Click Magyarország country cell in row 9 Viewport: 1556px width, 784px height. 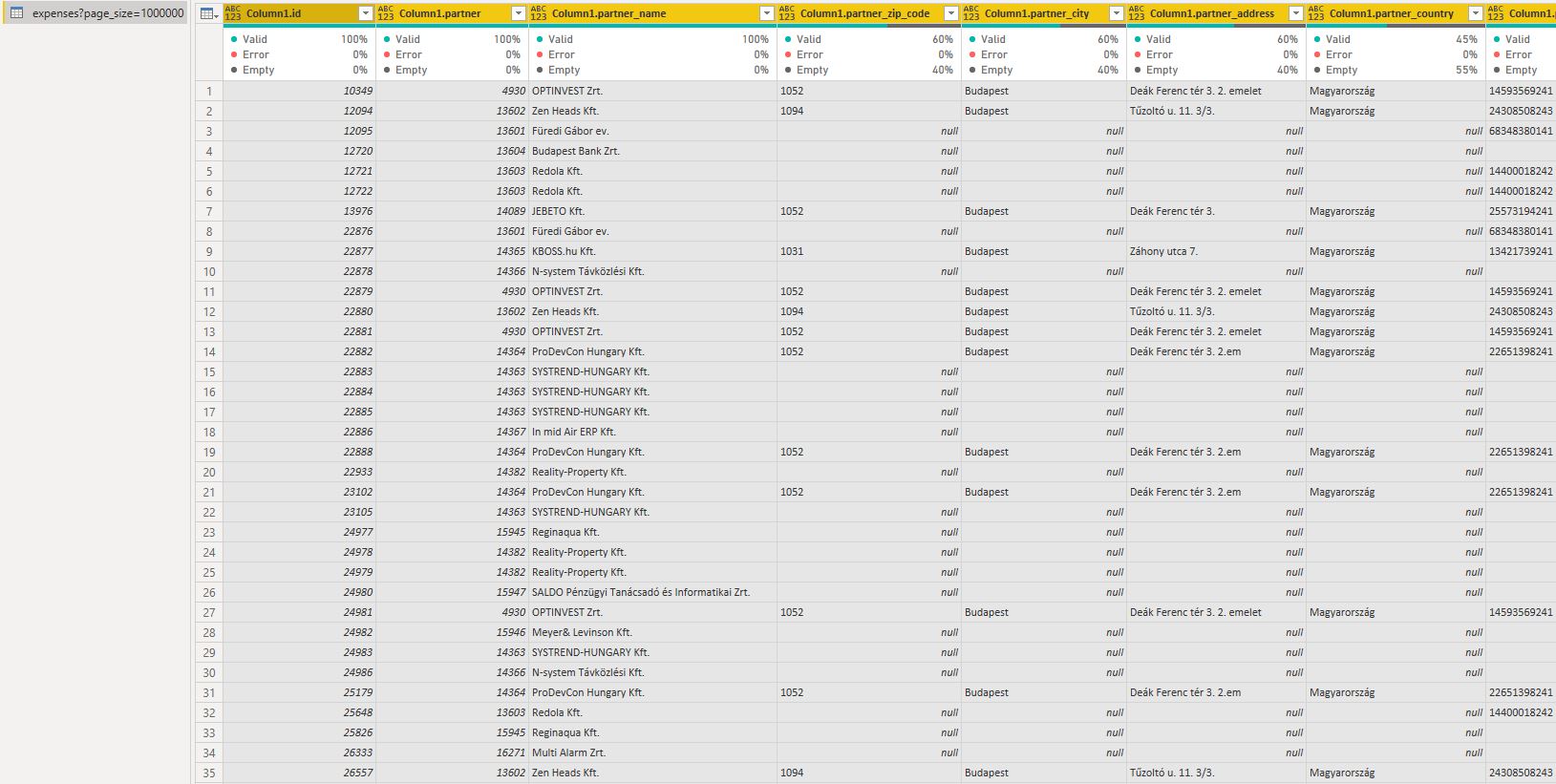click(x=1396, y=251)
